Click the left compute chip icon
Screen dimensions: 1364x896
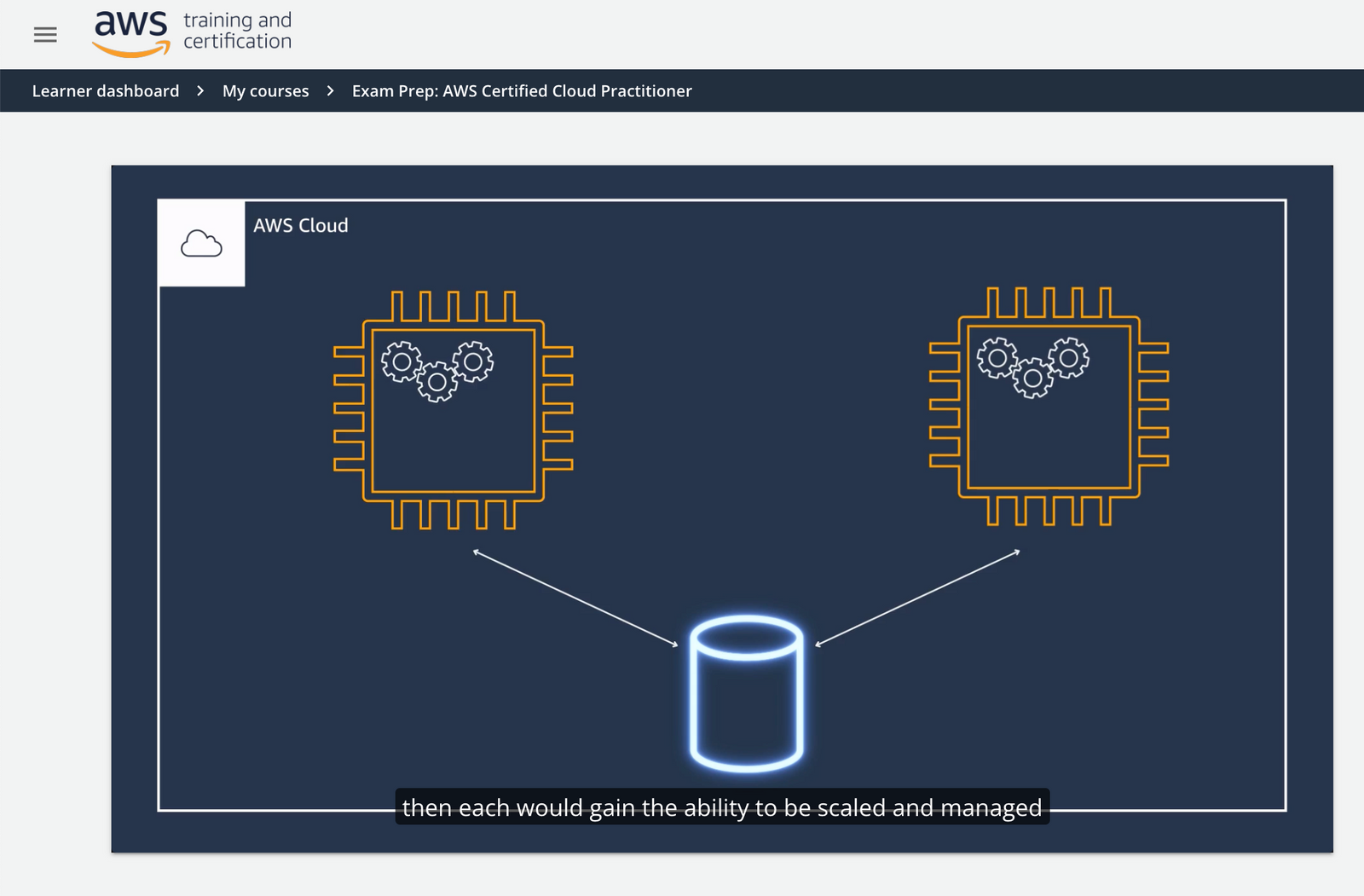pos(454,410)
